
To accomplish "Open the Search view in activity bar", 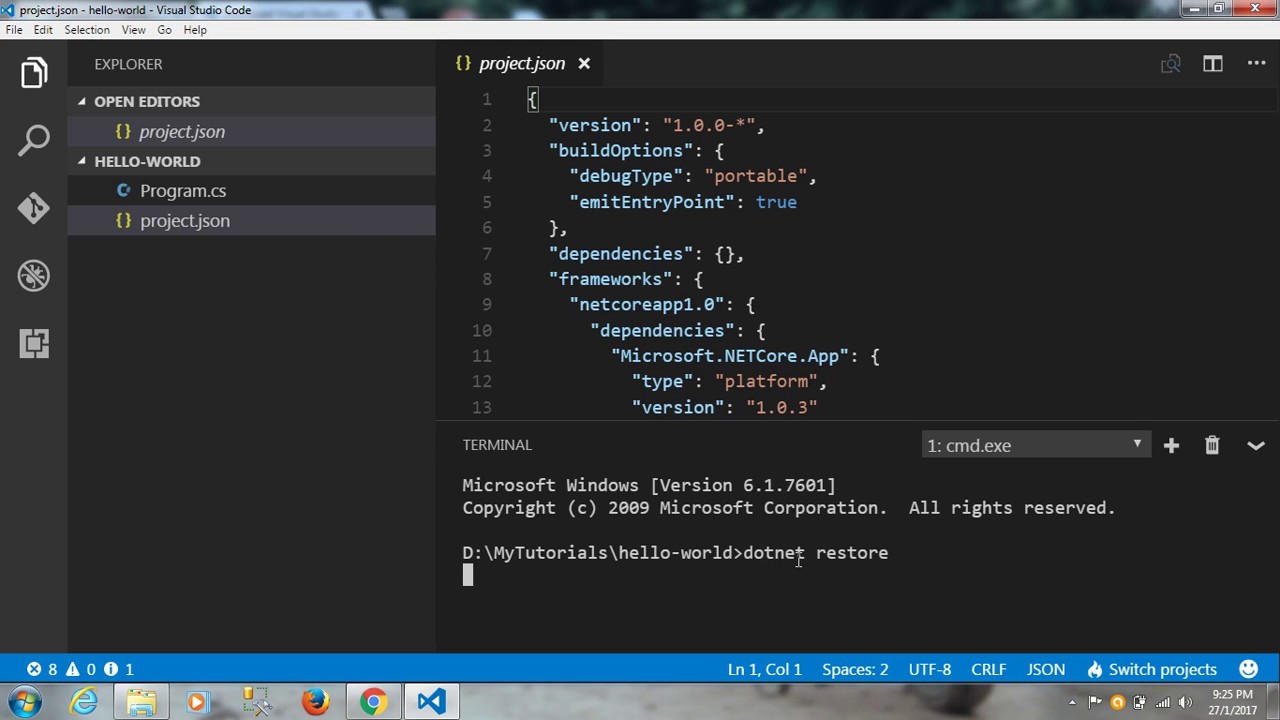I will click(34, 140).
